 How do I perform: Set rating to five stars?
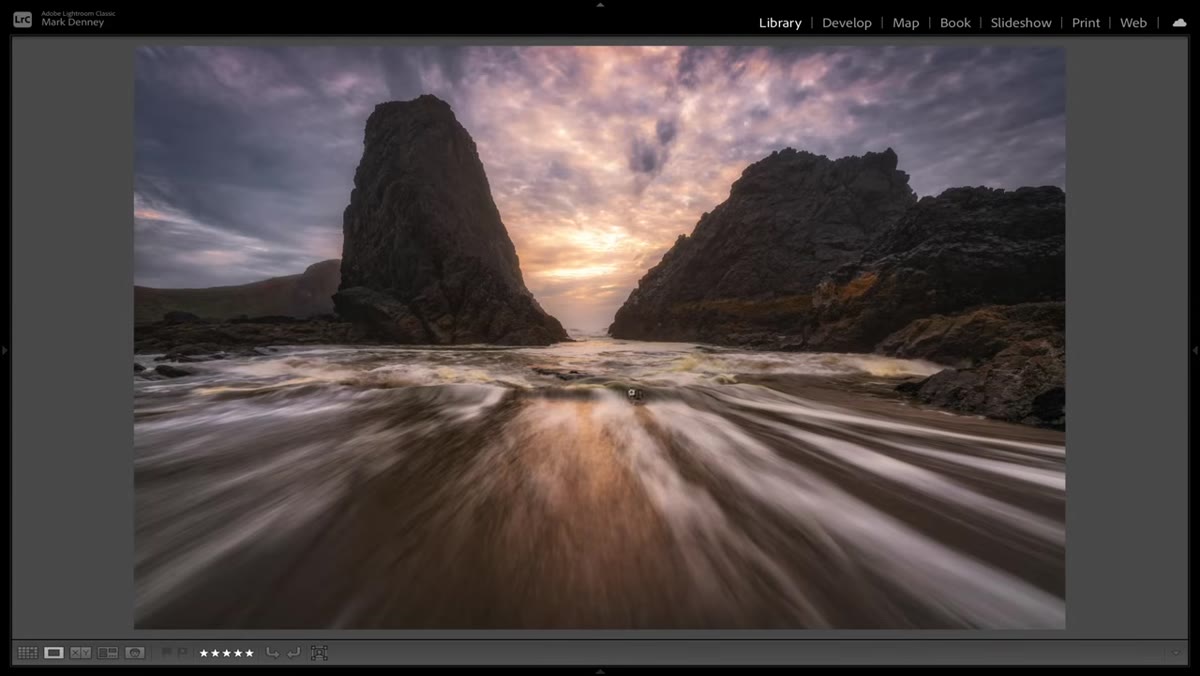[x=248, y=653]
